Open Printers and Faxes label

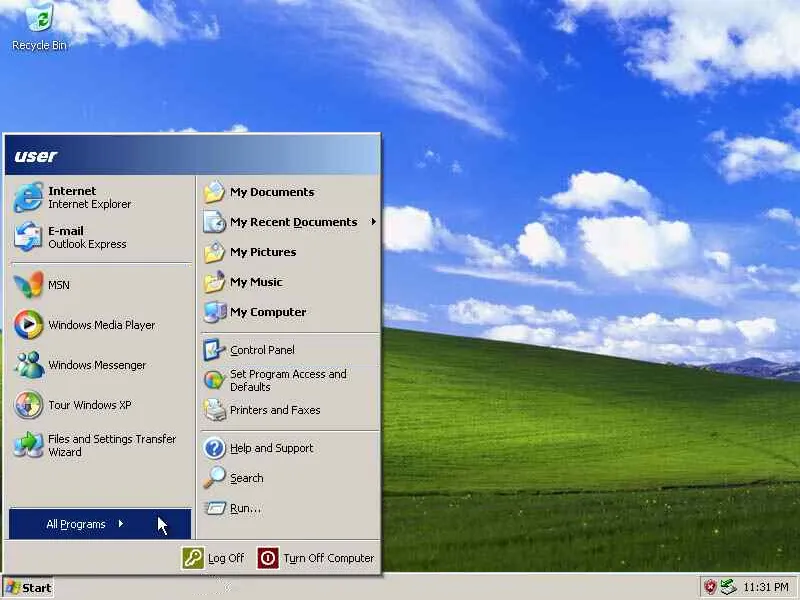pos(275,410)
